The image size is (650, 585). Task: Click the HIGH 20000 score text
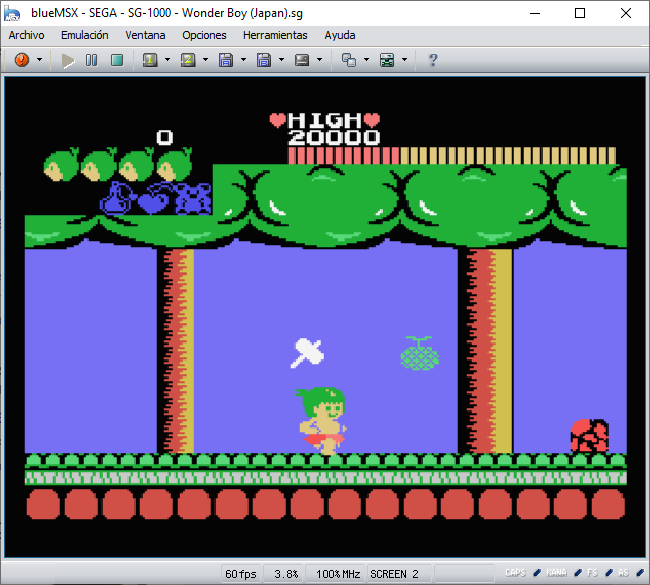pos(325,129)
